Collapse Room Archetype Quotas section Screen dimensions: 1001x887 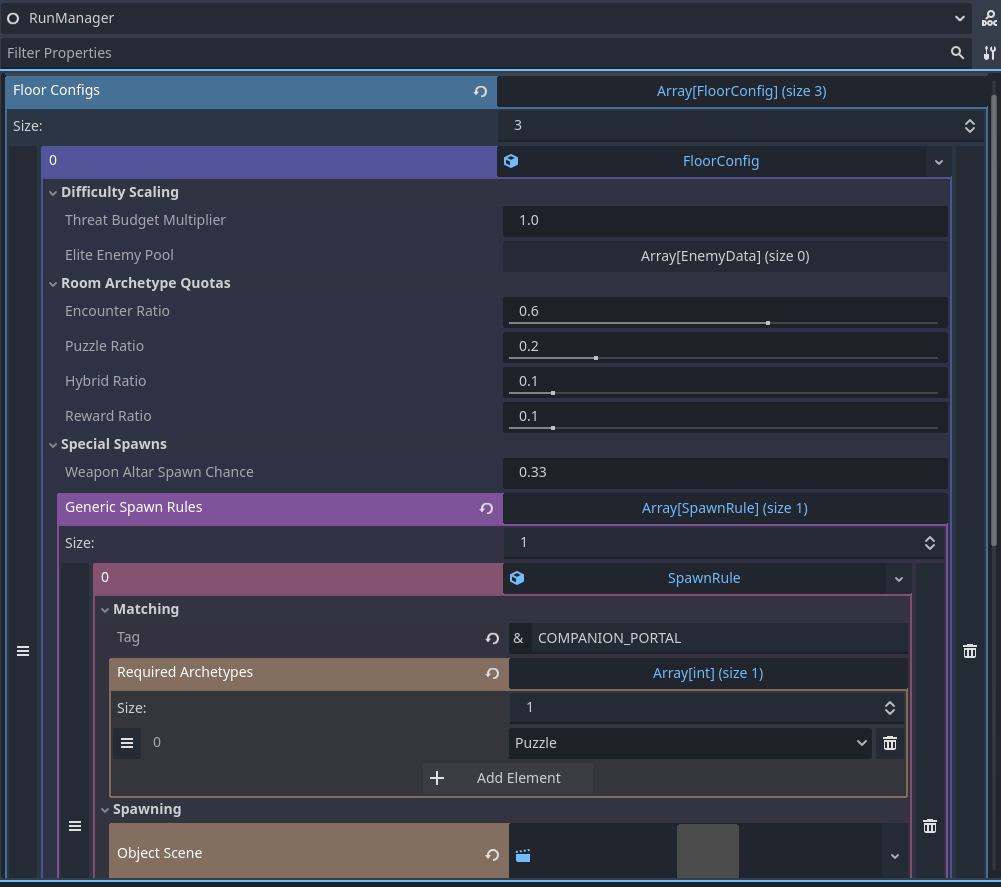53,284
